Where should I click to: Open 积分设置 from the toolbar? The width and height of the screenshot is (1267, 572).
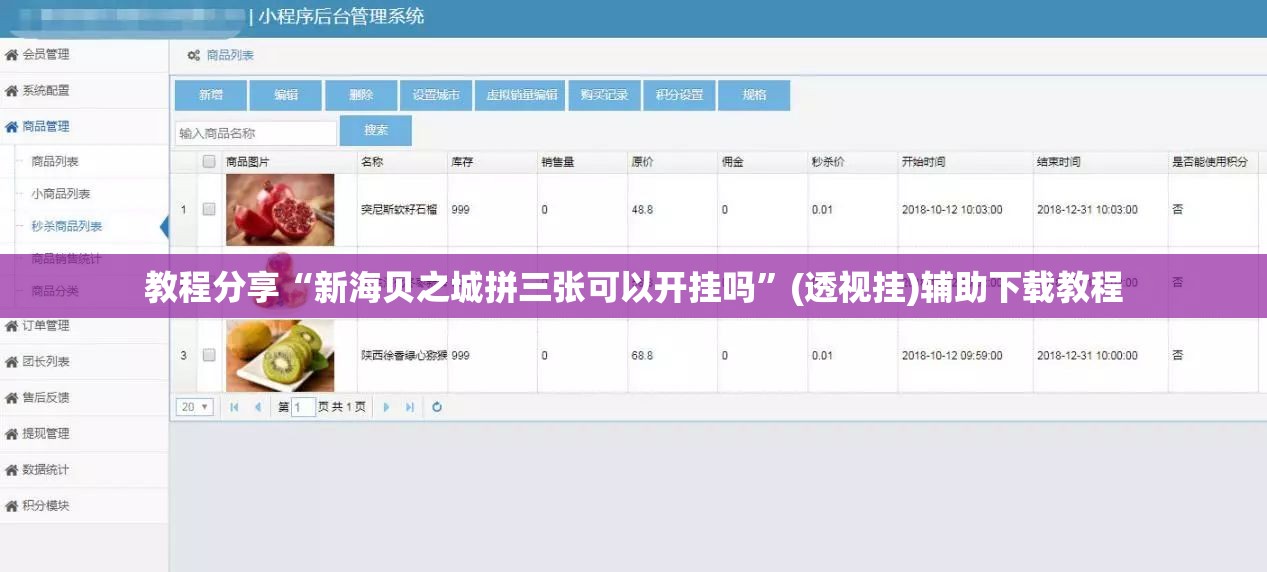679,95
